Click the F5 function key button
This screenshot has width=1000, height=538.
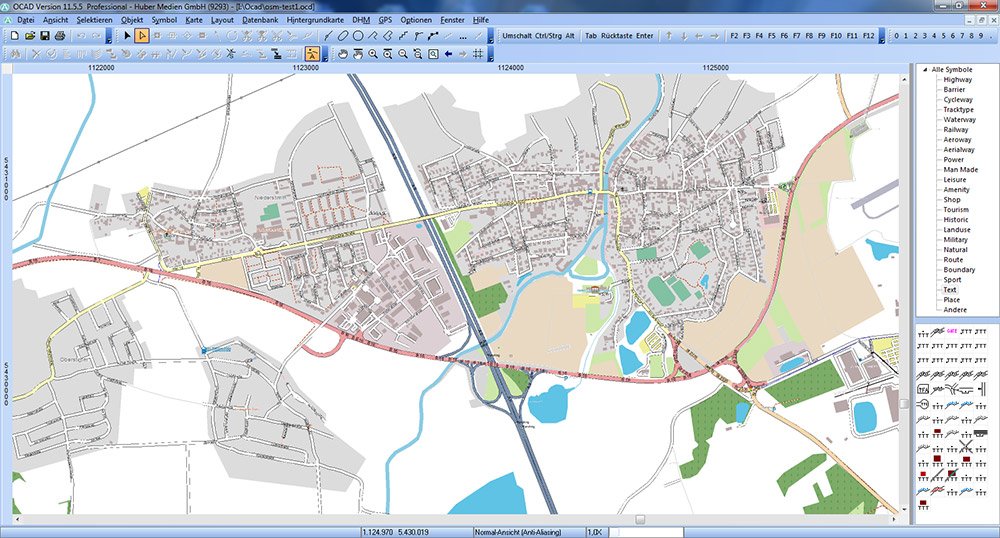773,36
